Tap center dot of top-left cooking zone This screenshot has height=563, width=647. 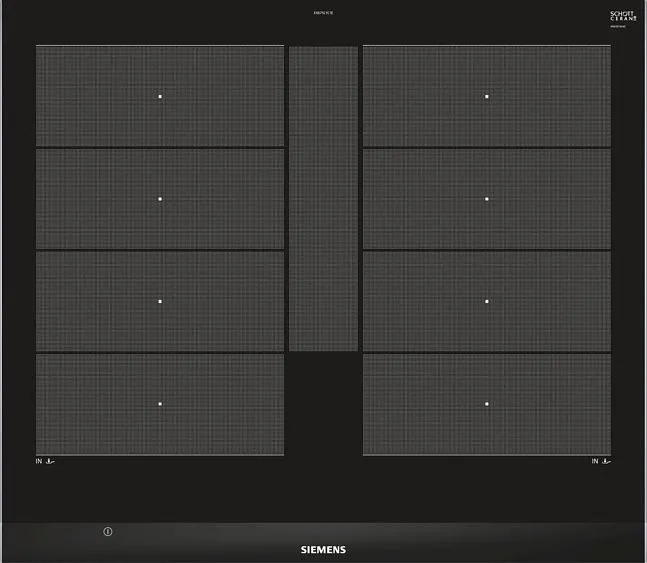pyautogui.click(x=160, y=97)
